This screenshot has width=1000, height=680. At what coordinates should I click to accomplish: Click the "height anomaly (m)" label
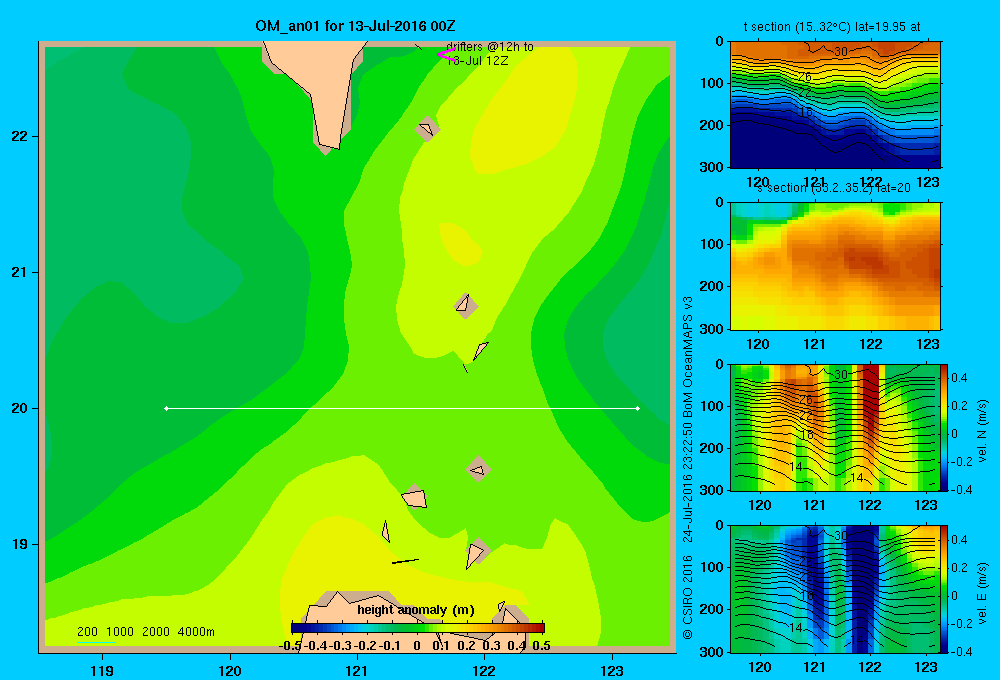[x=416, y=610]
